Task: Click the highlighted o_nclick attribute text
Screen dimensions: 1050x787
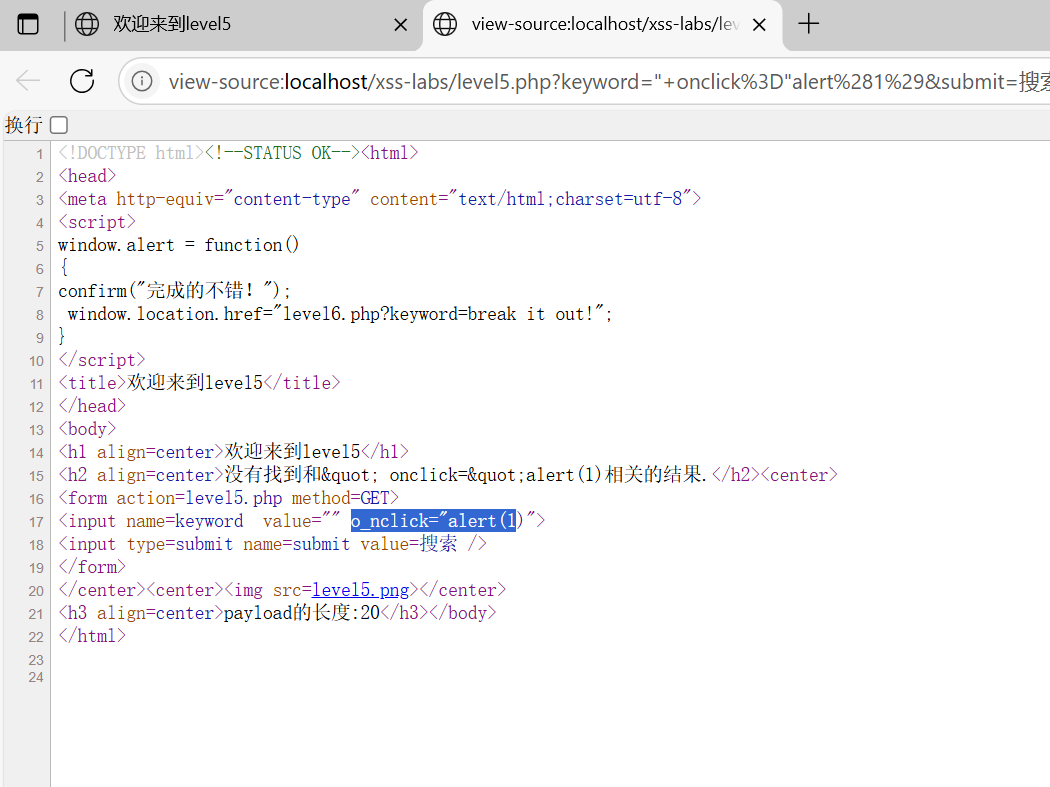Action: 433,520
